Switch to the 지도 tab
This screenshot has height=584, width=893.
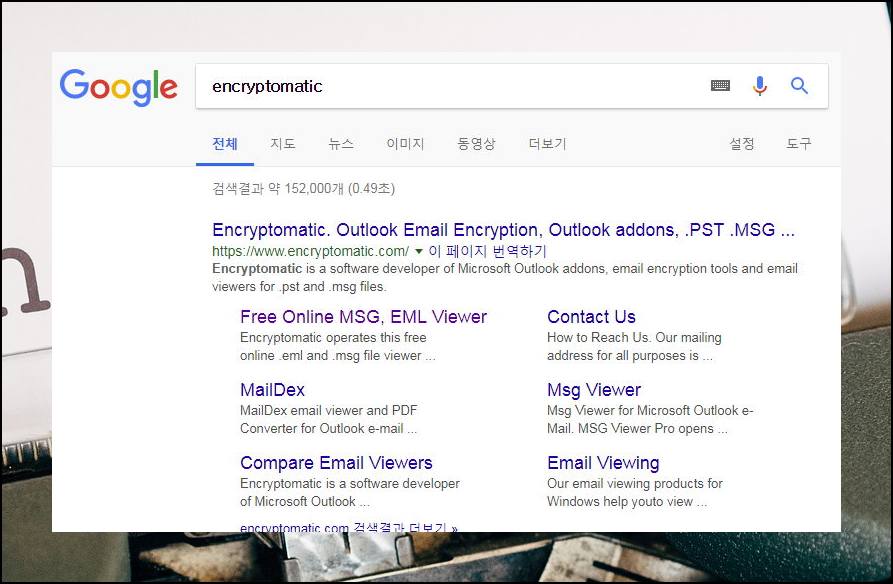click(x=283, y=144)
